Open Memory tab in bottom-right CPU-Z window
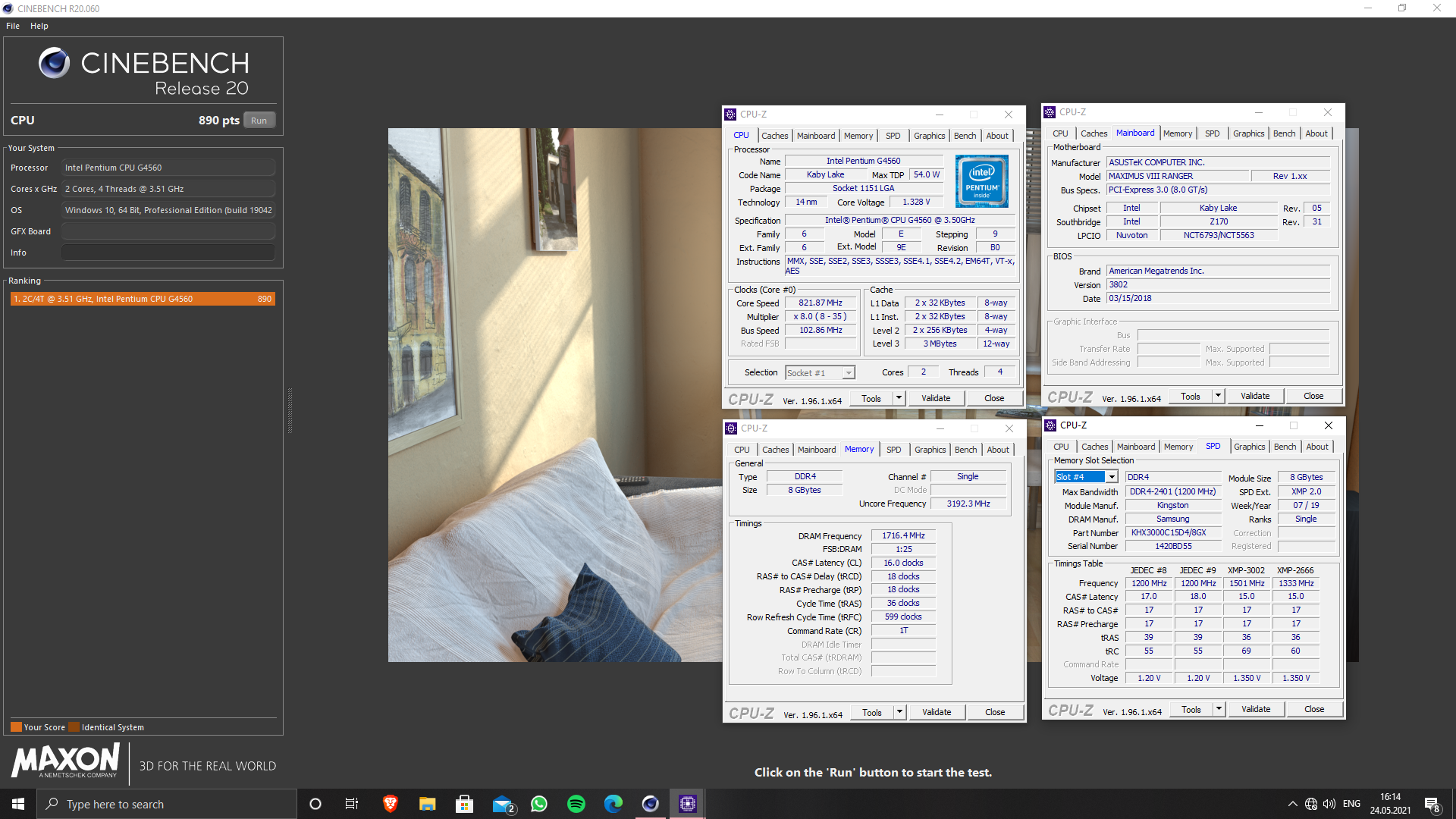This screenshot has height=819, width=1456. click(1178, 447)
